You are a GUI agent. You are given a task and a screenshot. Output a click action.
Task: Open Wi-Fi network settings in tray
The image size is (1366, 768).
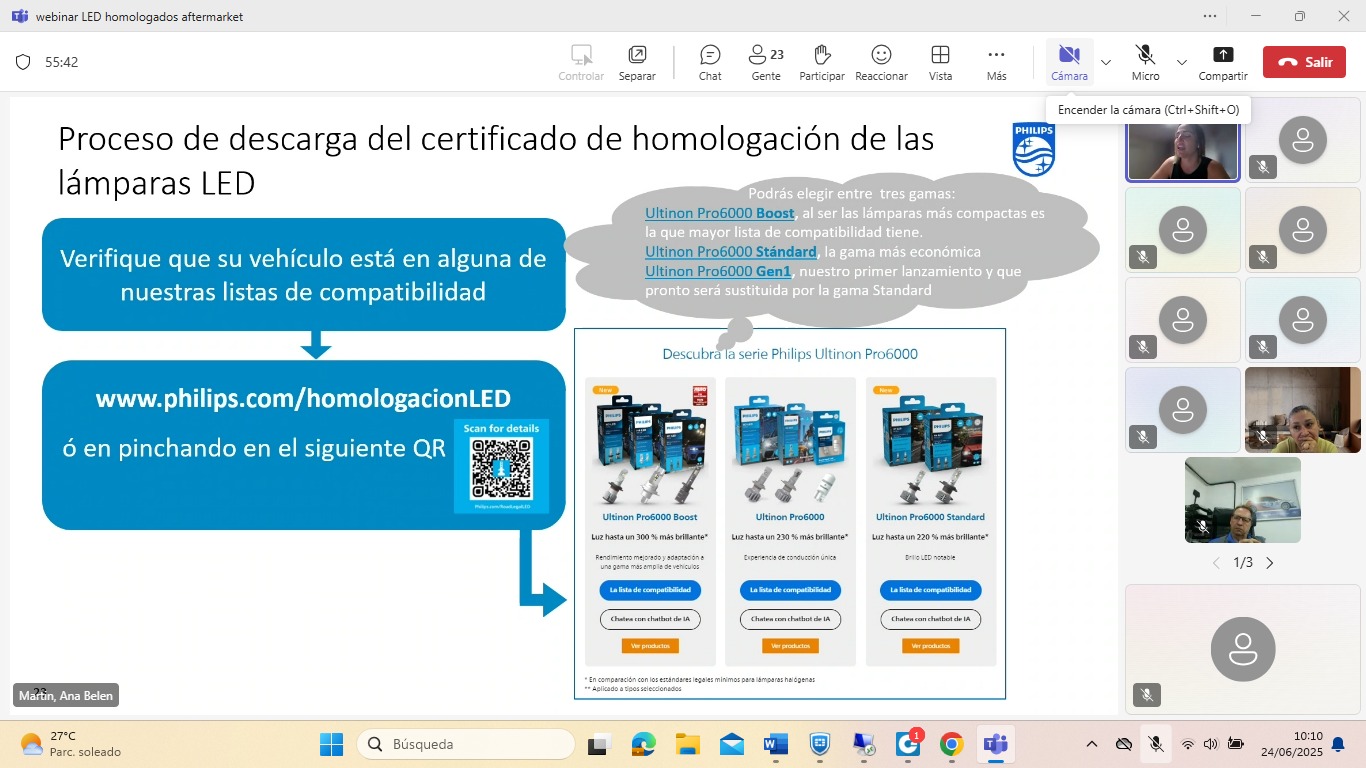[1188, 744]
